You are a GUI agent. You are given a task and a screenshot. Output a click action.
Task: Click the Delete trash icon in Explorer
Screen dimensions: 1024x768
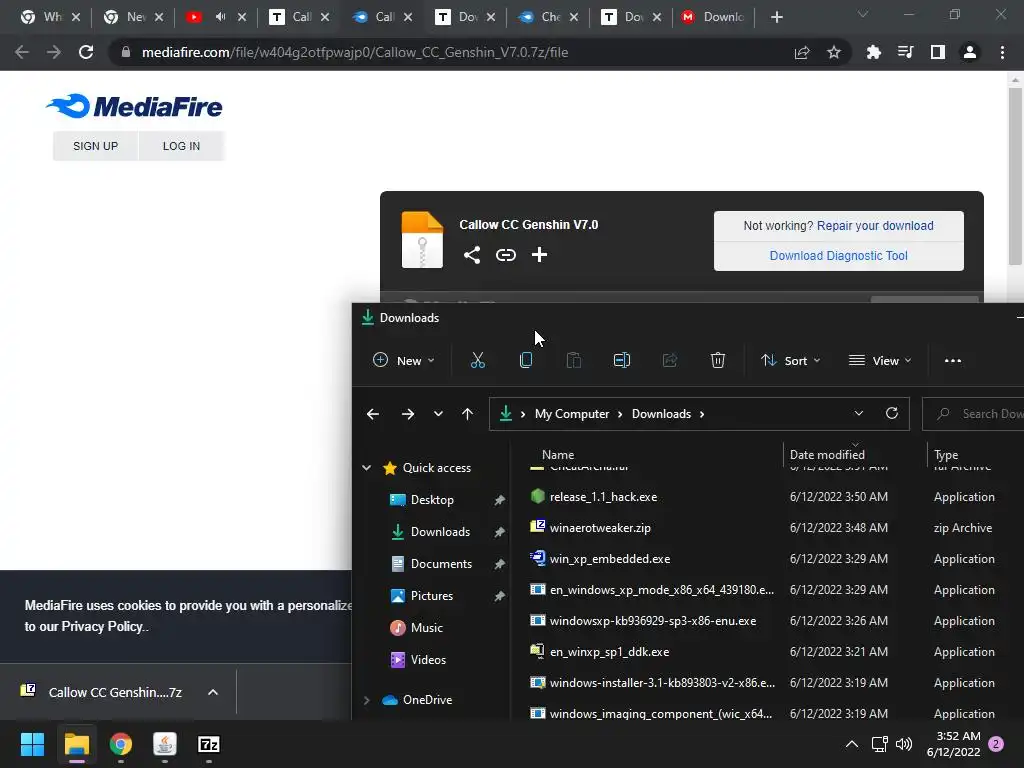click(718, 360)
